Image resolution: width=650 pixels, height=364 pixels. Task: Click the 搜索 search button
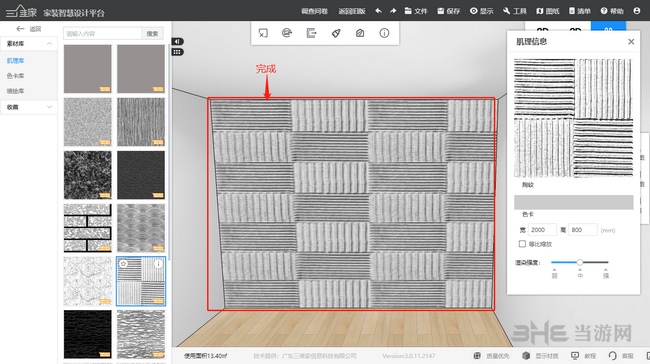pyautogui.click(x=152, y=34)
